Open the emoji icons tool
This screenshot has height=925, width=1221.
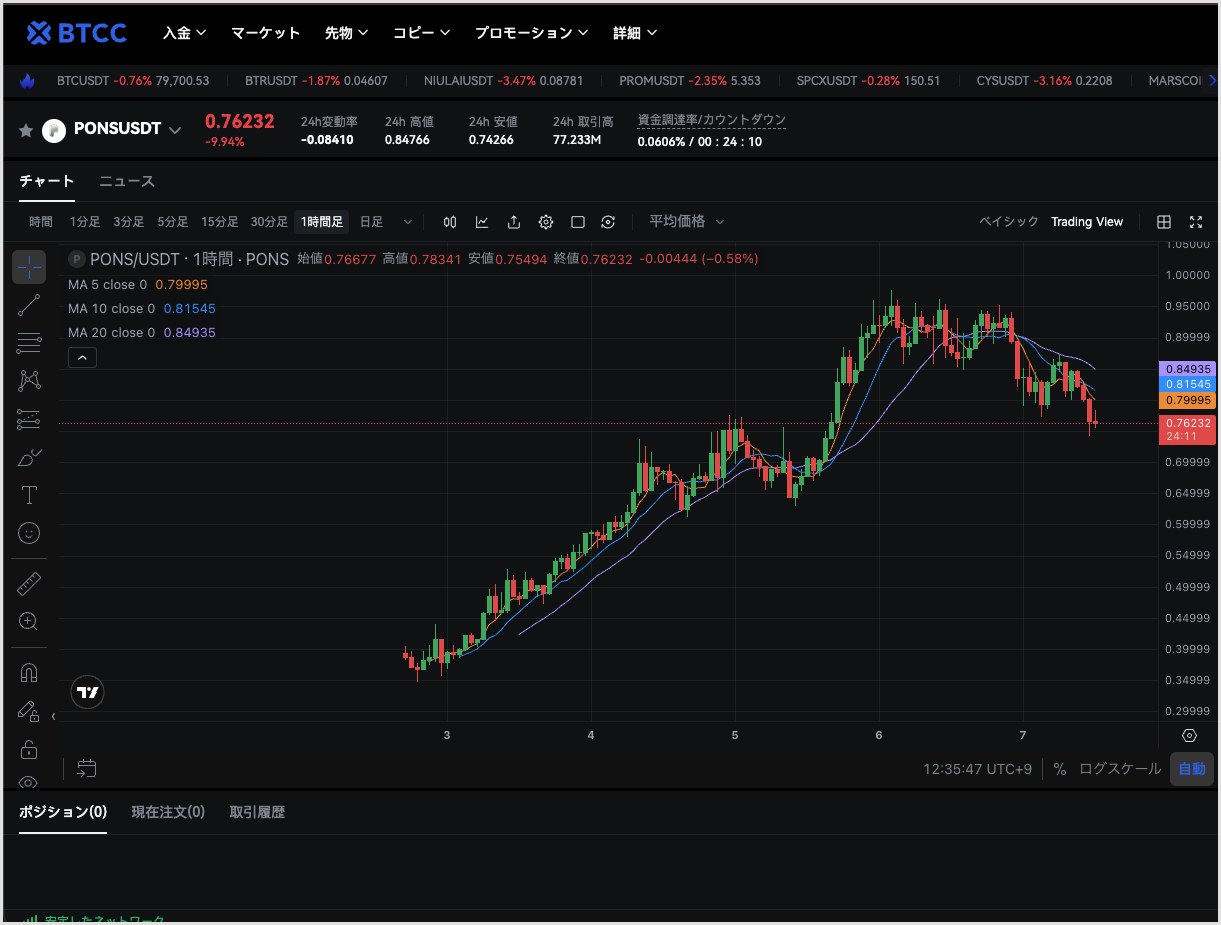[x=29, y=533]
